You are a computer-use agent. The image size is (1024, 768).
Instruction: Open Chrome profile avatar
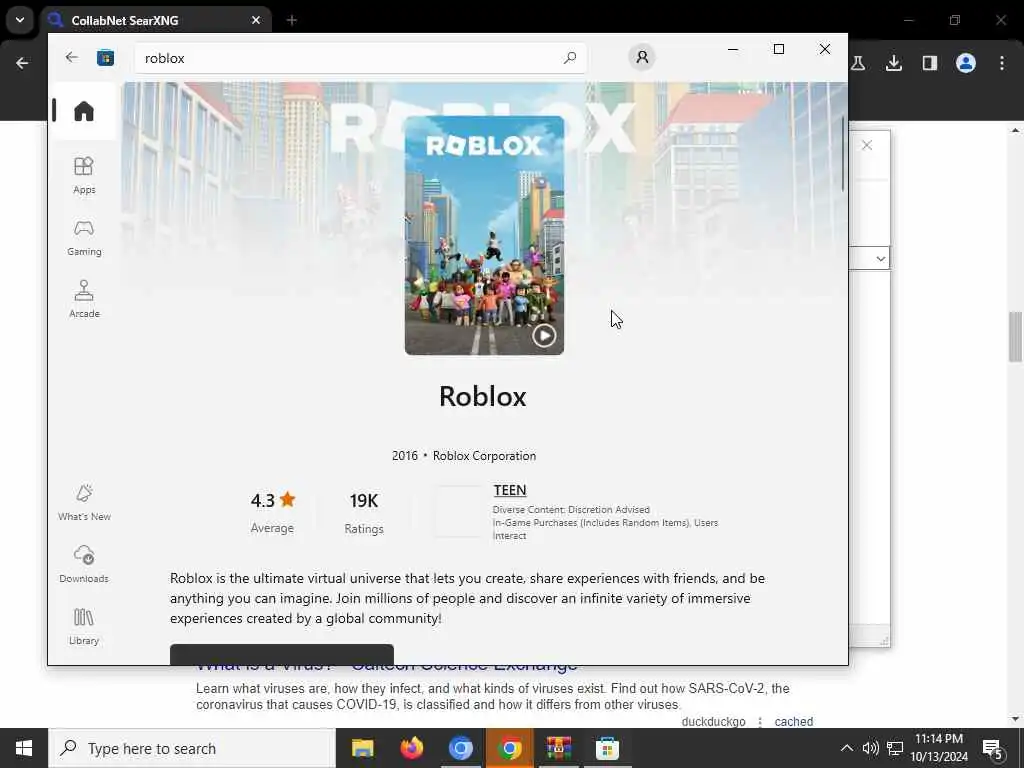point(965,63)
